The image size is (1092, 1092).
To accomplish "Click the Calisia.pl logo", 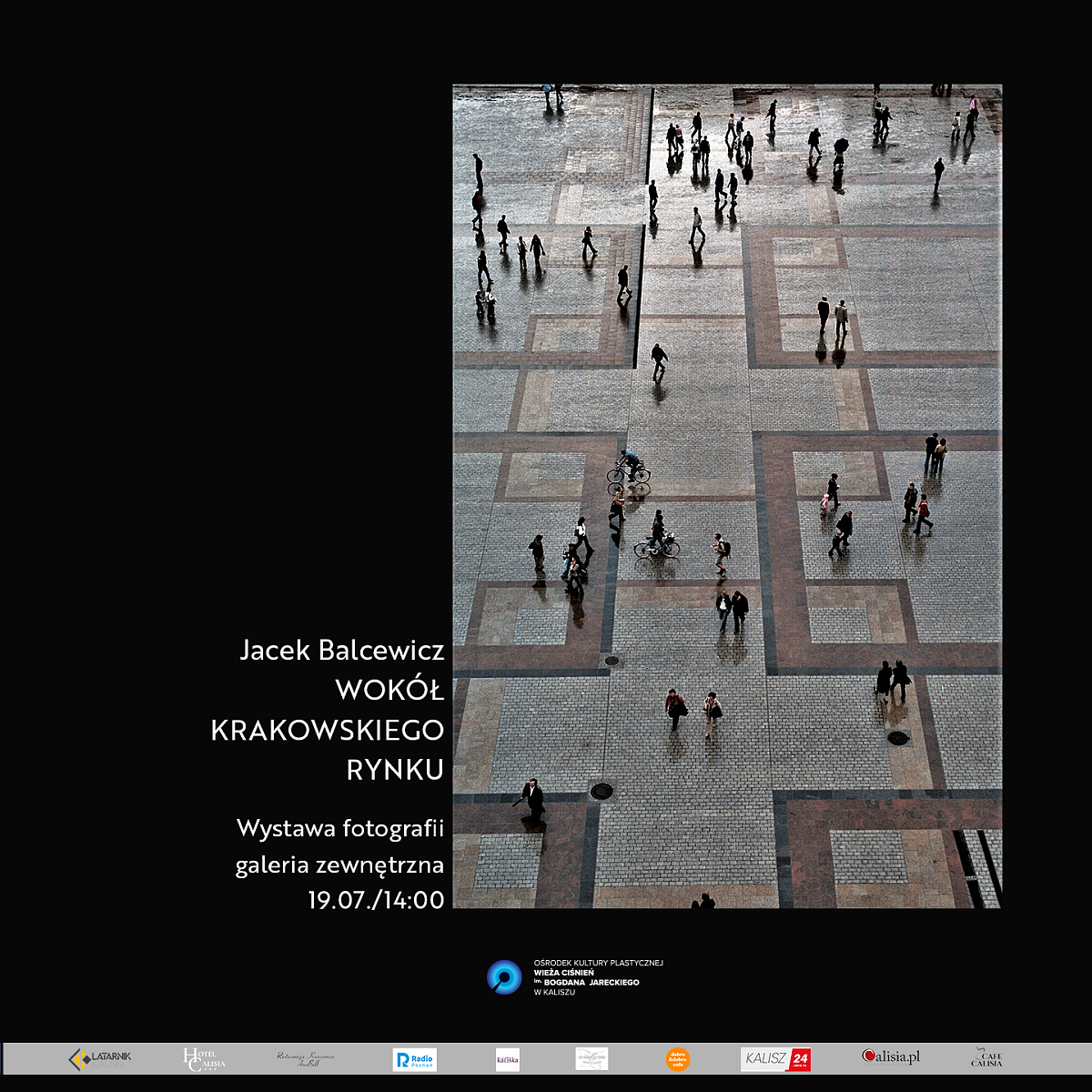I will pyautogui.click(x=891, y=1057).
